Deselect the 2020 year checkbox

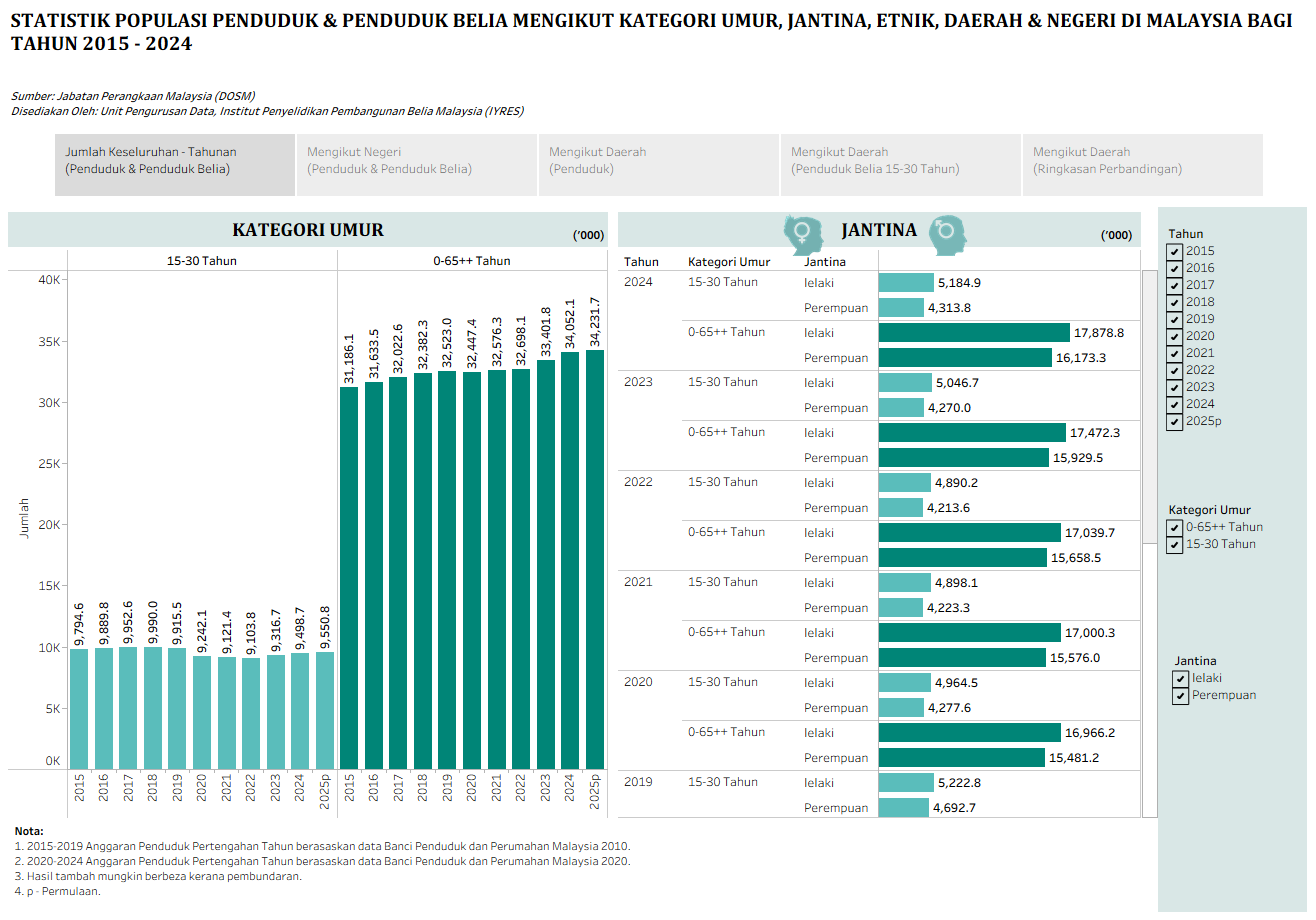1175,336
